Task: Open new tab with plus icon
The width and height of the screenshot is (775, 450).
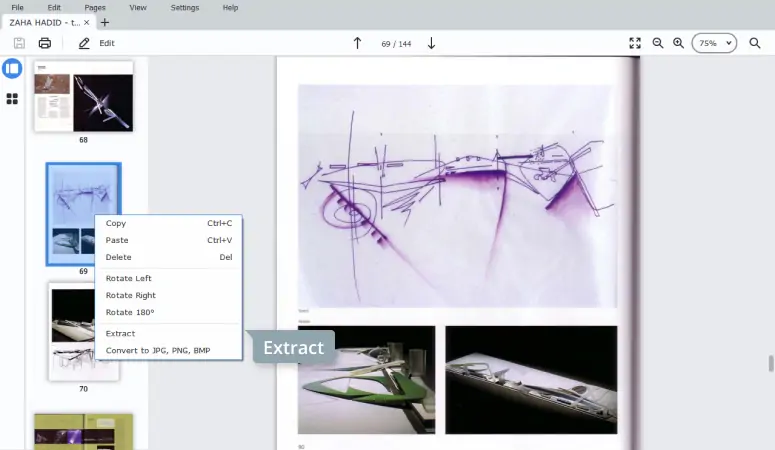Action: pyautogui.click(x=105, y=22)
